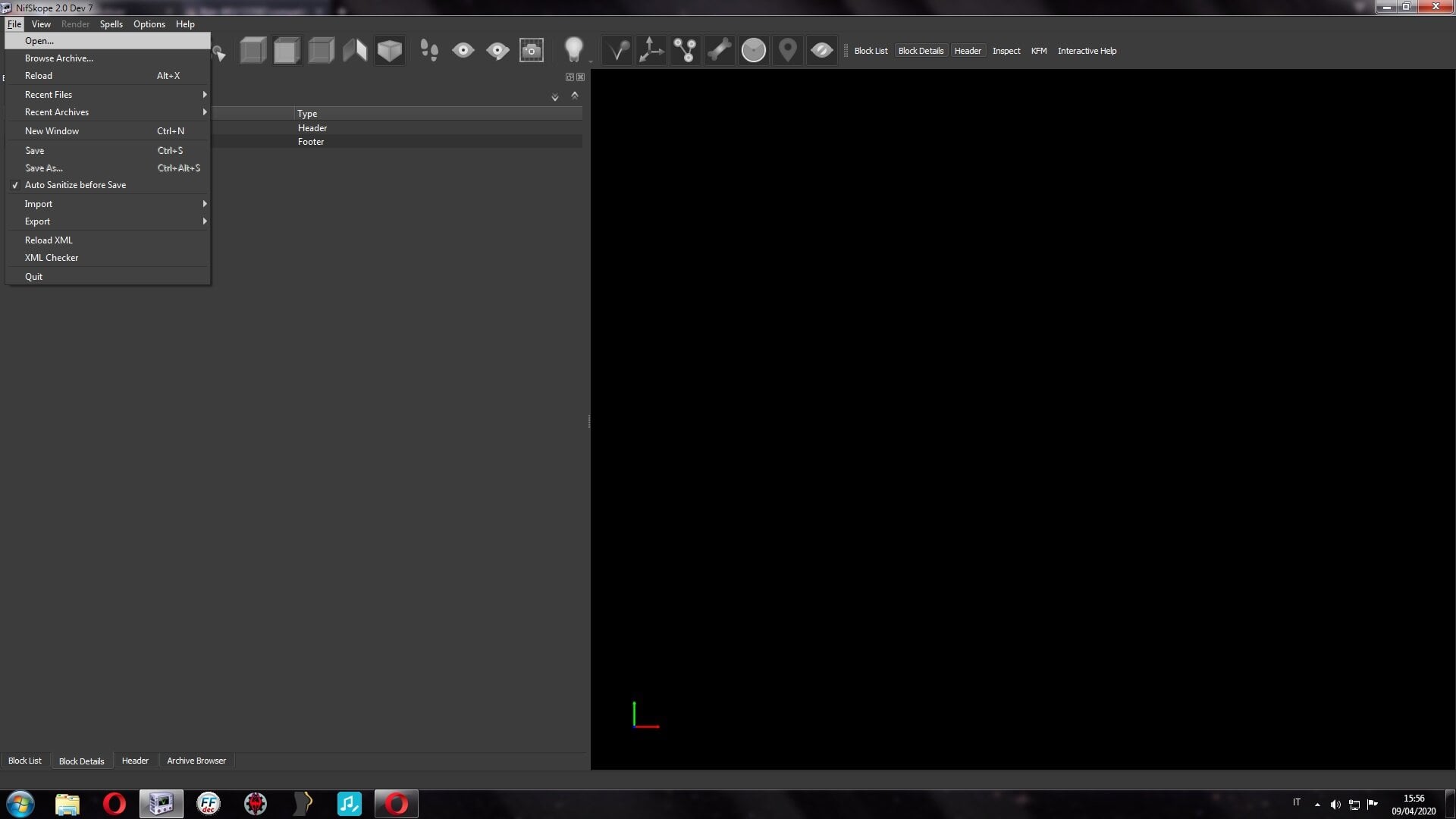The height and width of the screenshot is (819, 1456).
Task: Toggle the bone skeleton display icon
Action: [719, 51]
